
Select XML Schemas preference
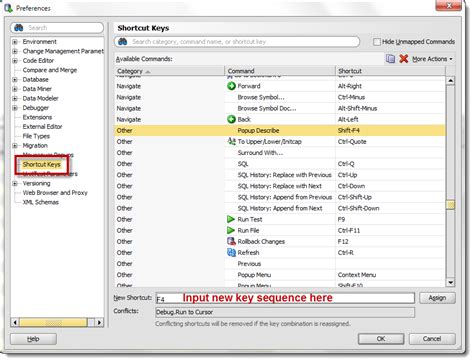pos(40,202)
